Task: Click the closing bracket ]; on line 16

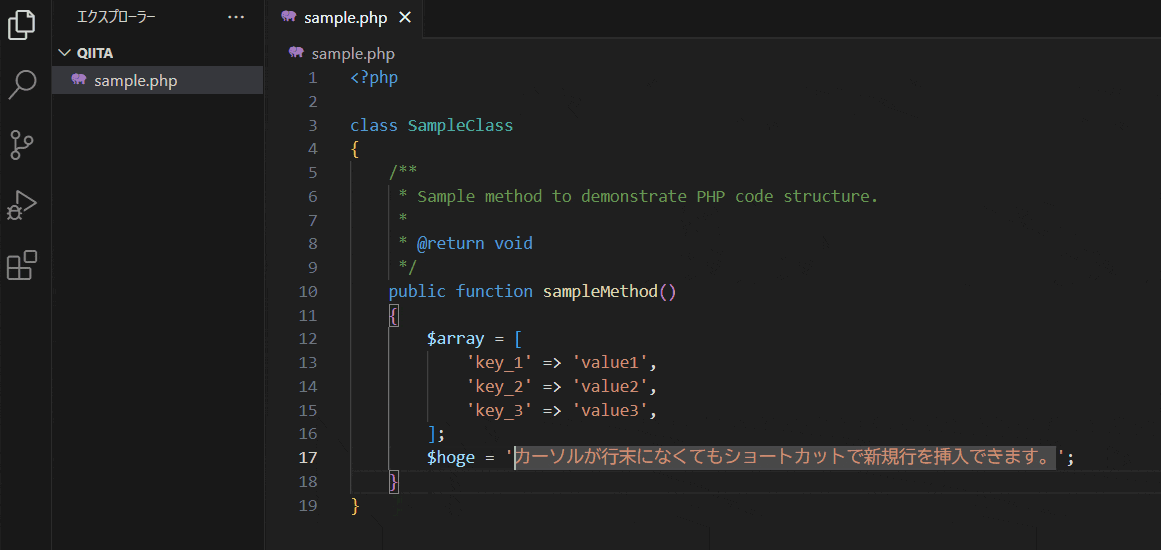Action: tap(435, 433)
